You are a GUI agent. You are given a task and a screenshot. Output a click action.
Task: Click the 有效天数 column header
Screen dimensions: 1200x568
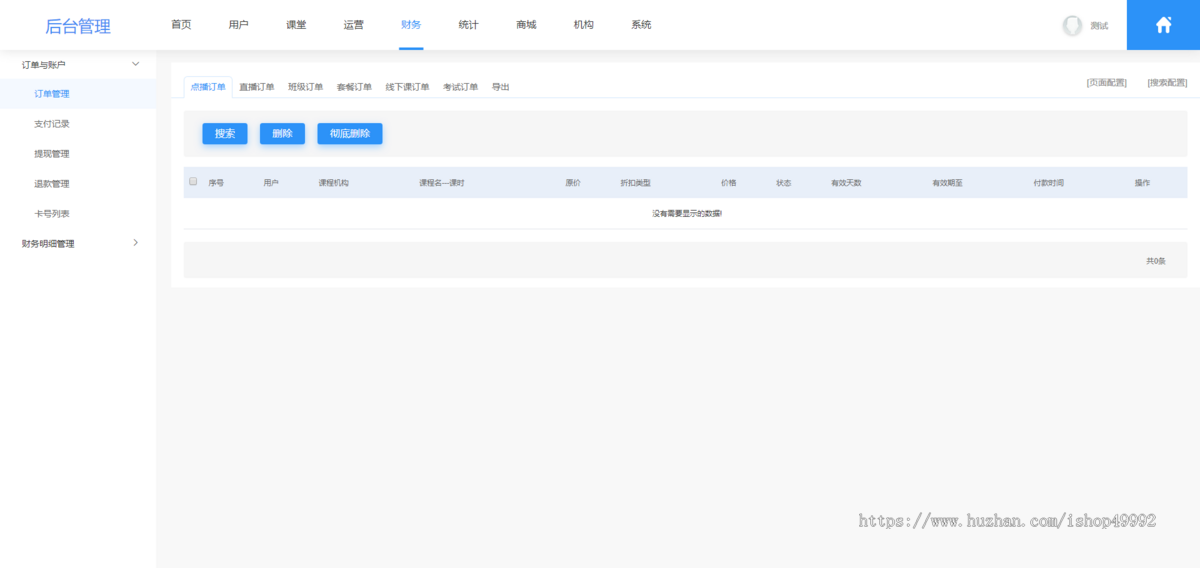[846, 183]
